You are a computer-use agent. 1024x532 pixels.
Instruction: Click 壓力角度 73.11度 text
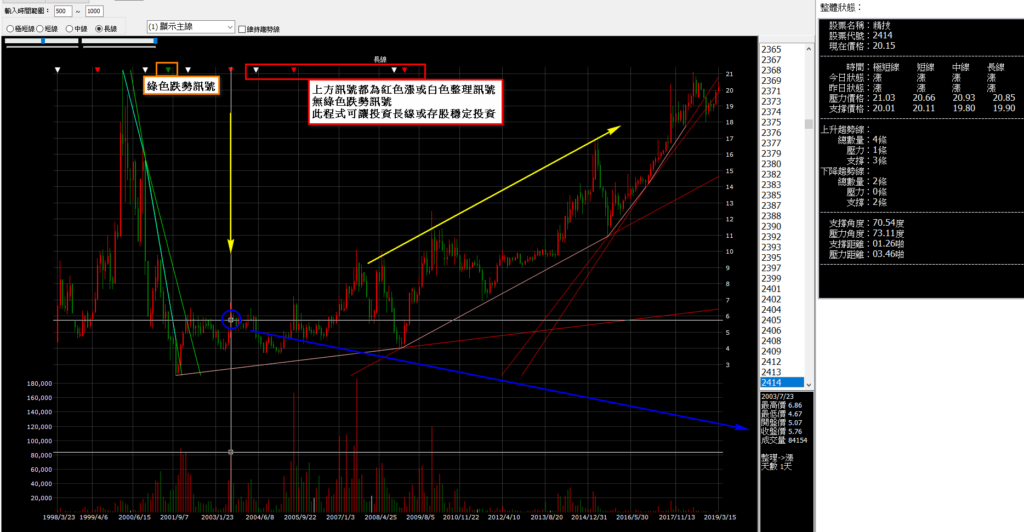(x=867, y=234)
